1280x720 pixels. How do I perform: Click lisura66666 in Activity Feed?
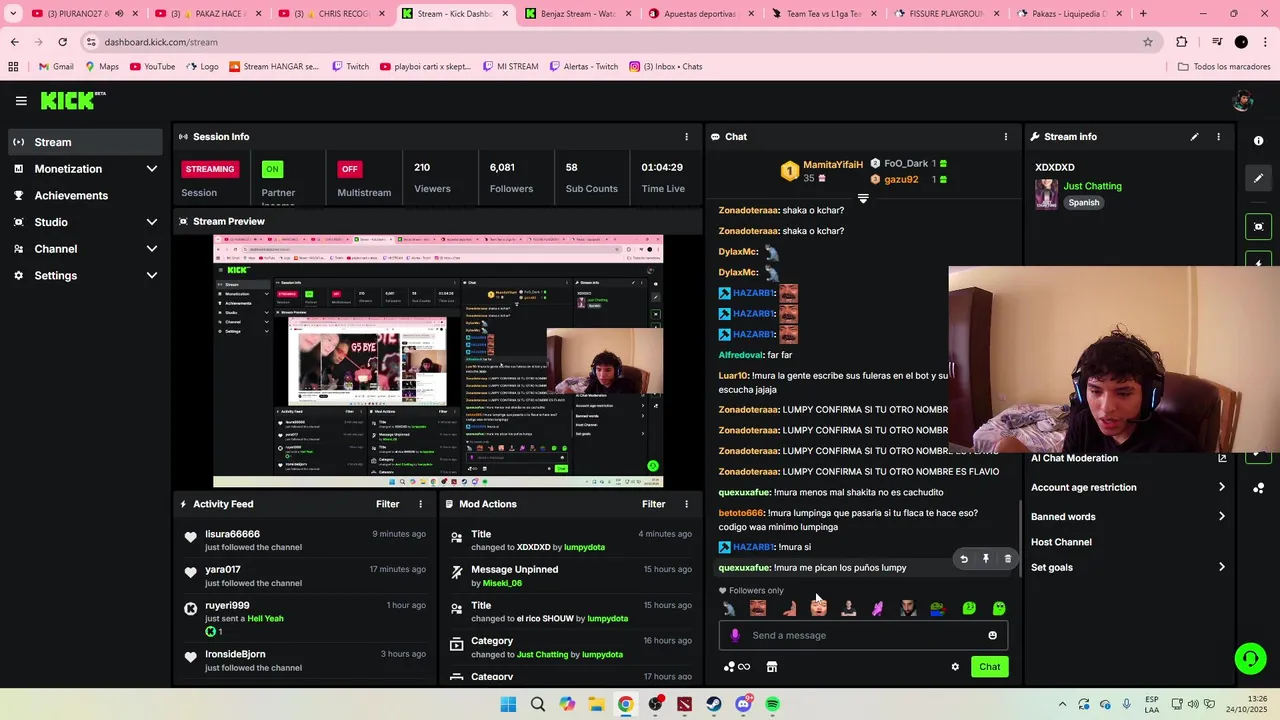coord(232,534)
